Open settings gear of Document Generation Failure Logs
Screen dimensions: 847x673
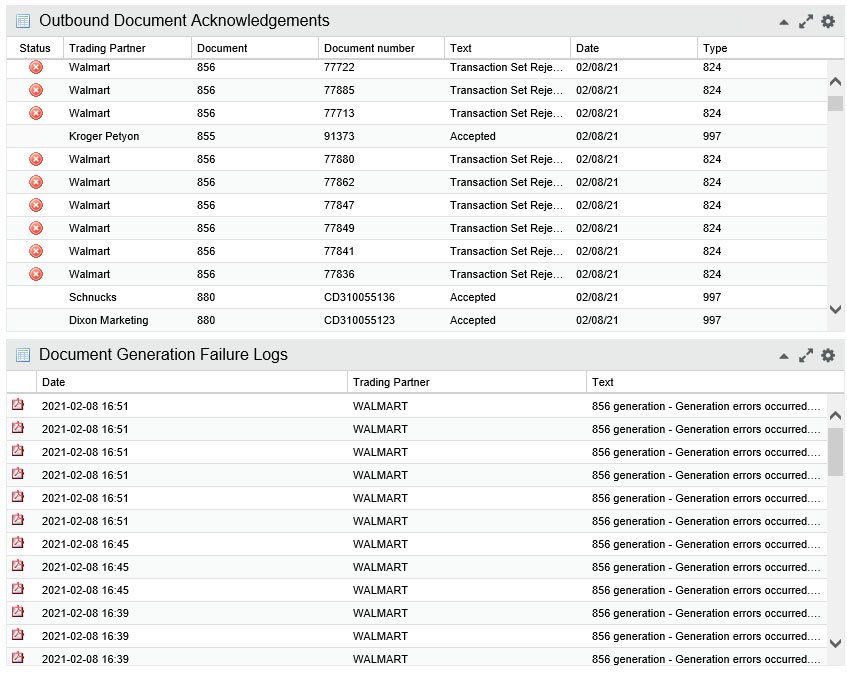pyautogui.click(x=828, y=355)
